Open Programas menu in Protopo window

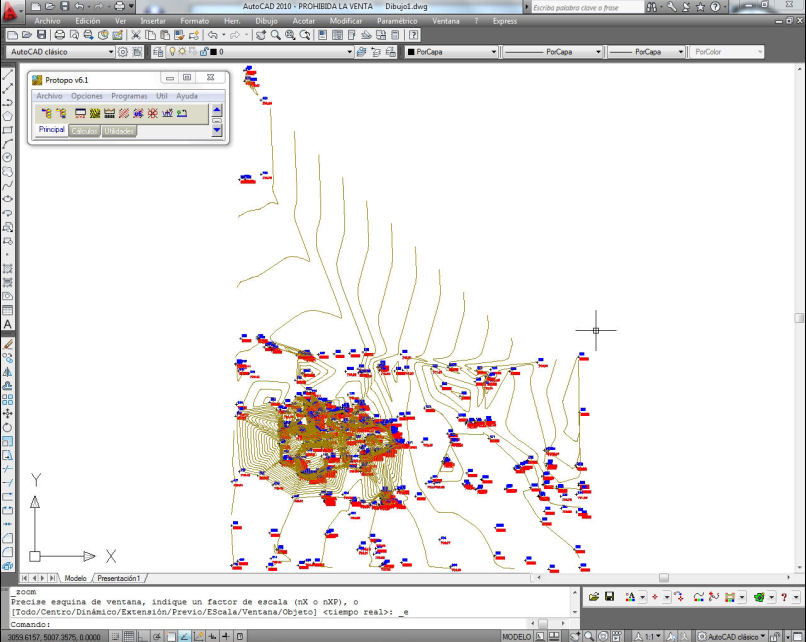coord(130,96)
